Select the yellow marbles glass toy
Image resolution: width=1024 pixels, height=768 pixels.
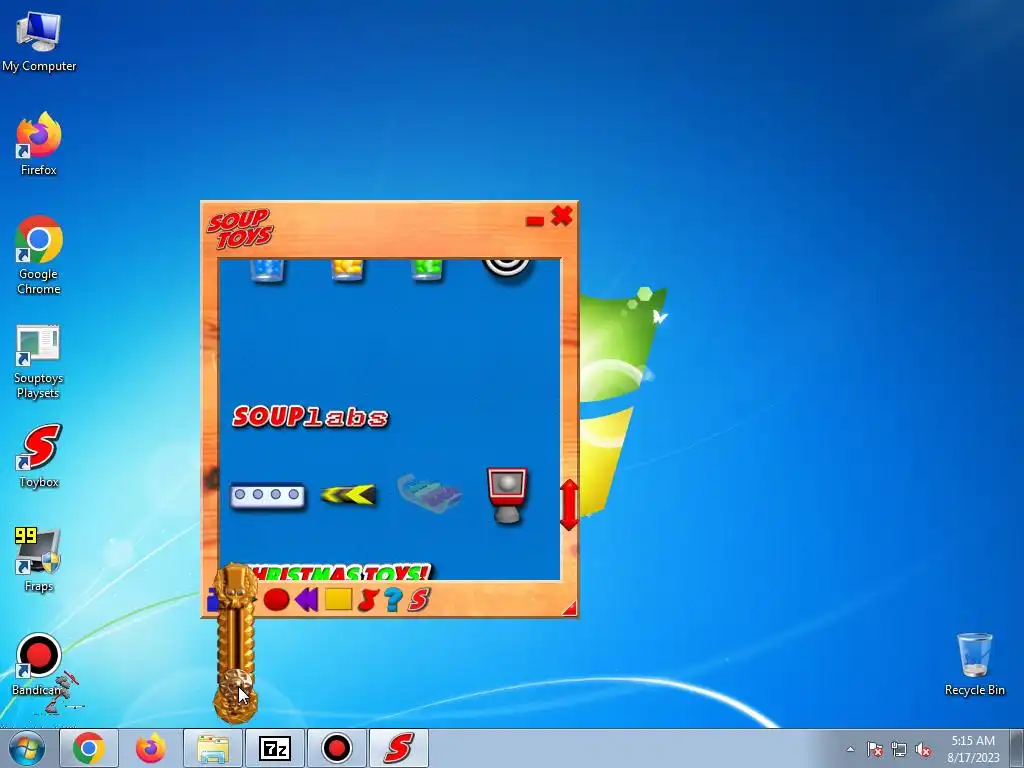pyautogui.click(x=347, y=270)
